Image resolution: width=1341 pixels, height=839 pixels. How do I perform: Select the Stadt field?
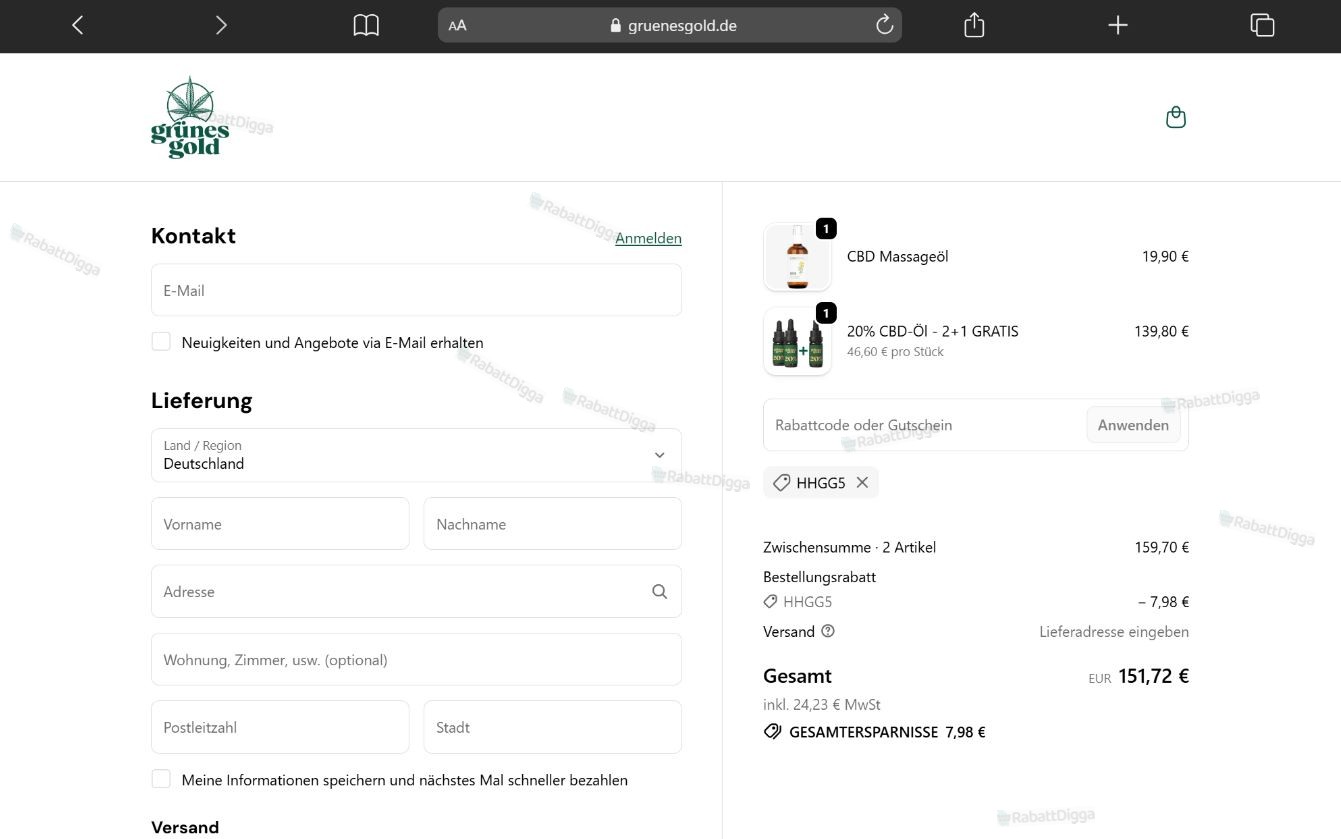tap(552, 728)
